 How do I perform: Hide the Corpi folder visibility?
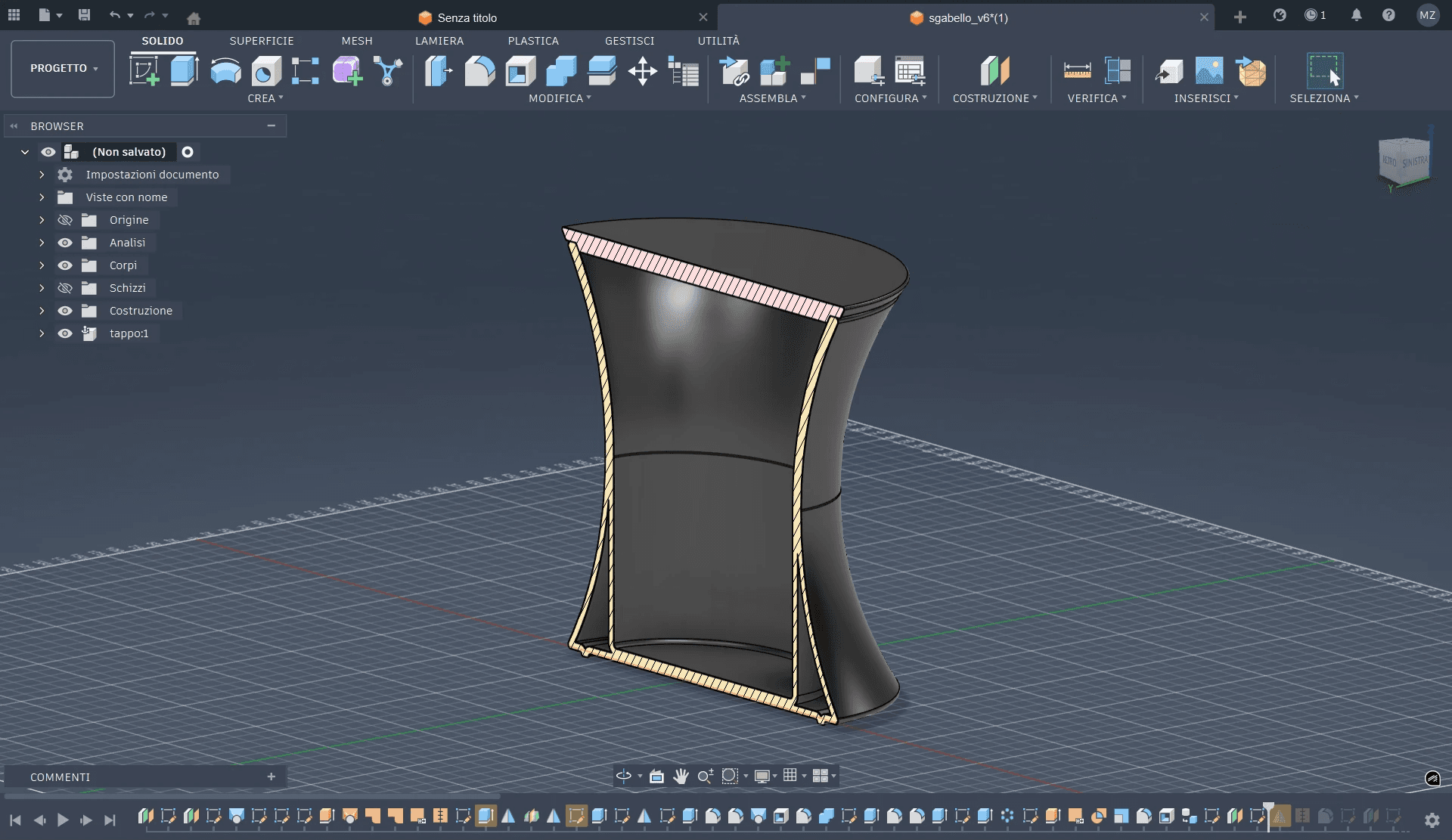[x=65, y=265]
